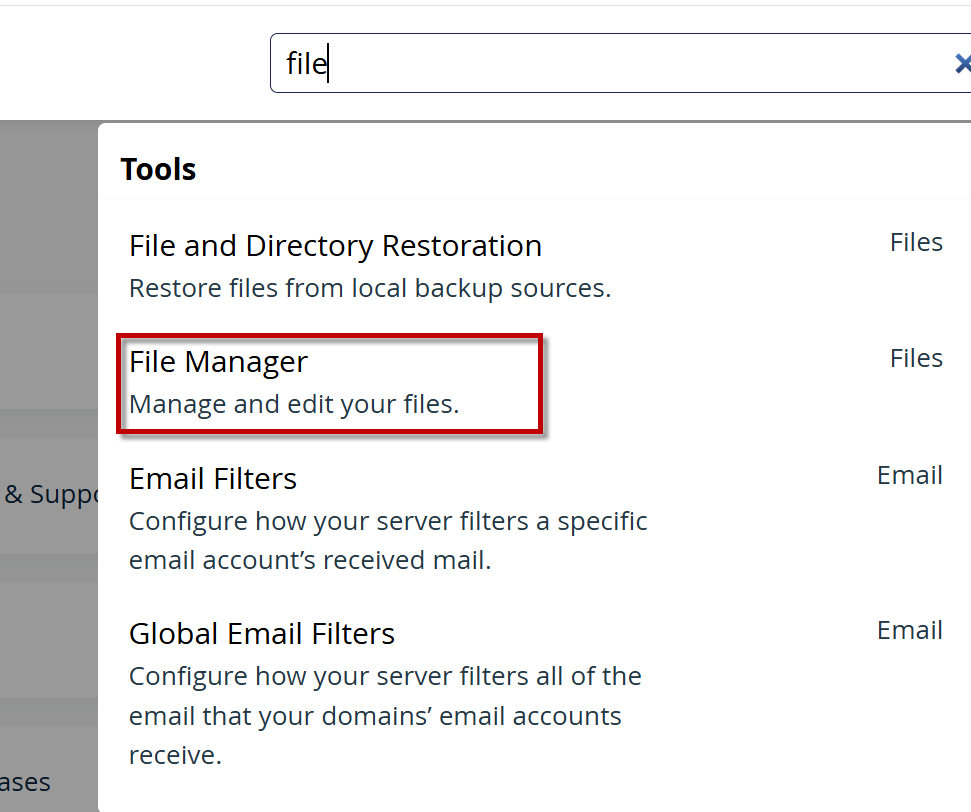Click Email category beside Global Email Filters
The width and height of the screenshot is (971, 812).
pos(909,630)
